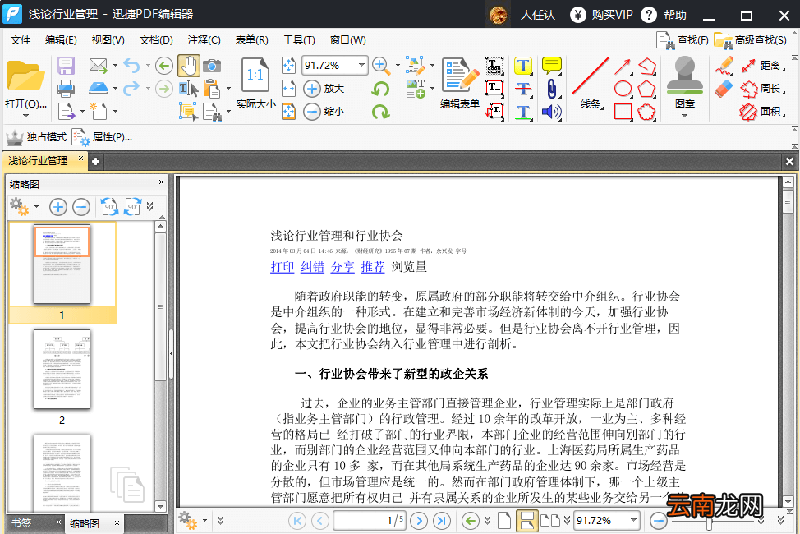Add a yellow sticky note comment
This screenshot has width=800, height=534.
coord(552,66)
